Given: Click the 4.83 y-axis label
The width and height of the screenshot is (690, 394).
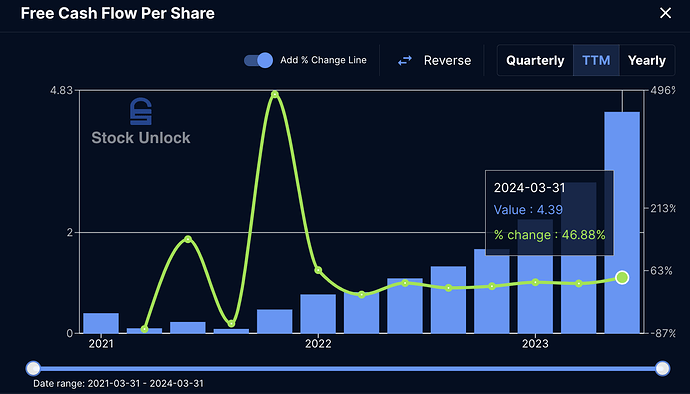Looking at the screenshot, I should click(x=61, y=90).
